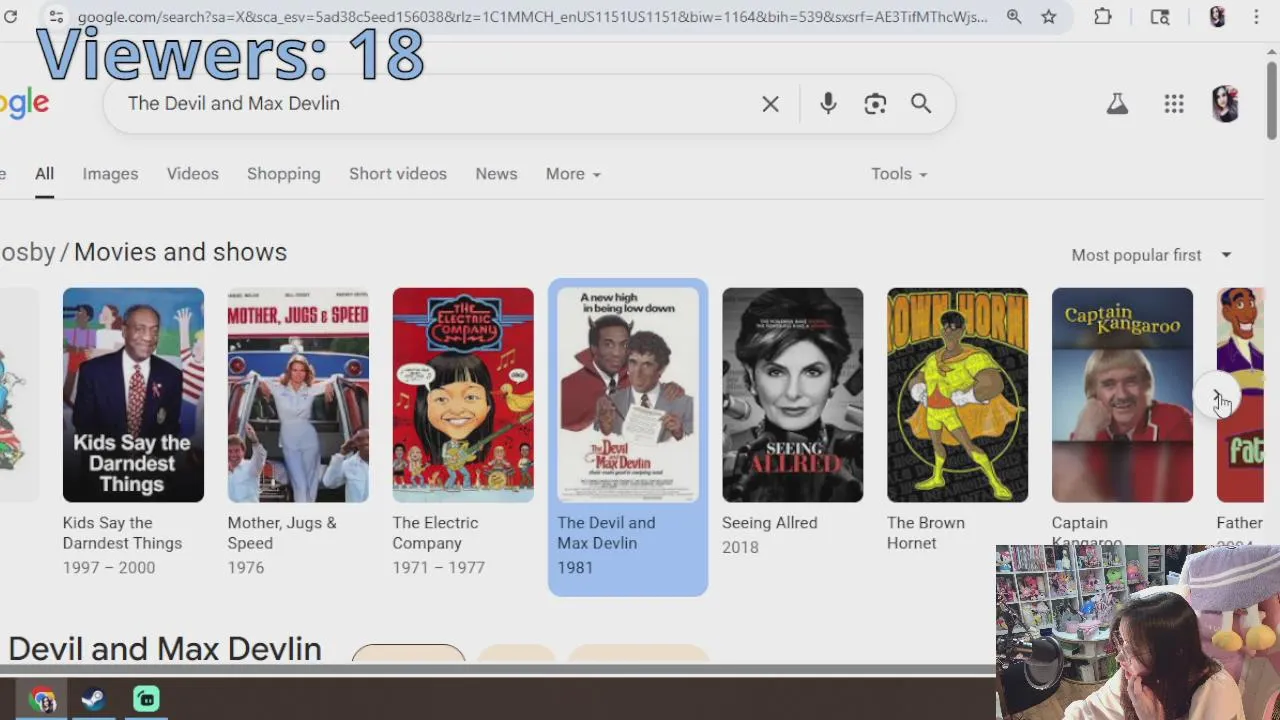Start voice search with the microphone icon
The image size is (1280, 720).
pos(828,104)
